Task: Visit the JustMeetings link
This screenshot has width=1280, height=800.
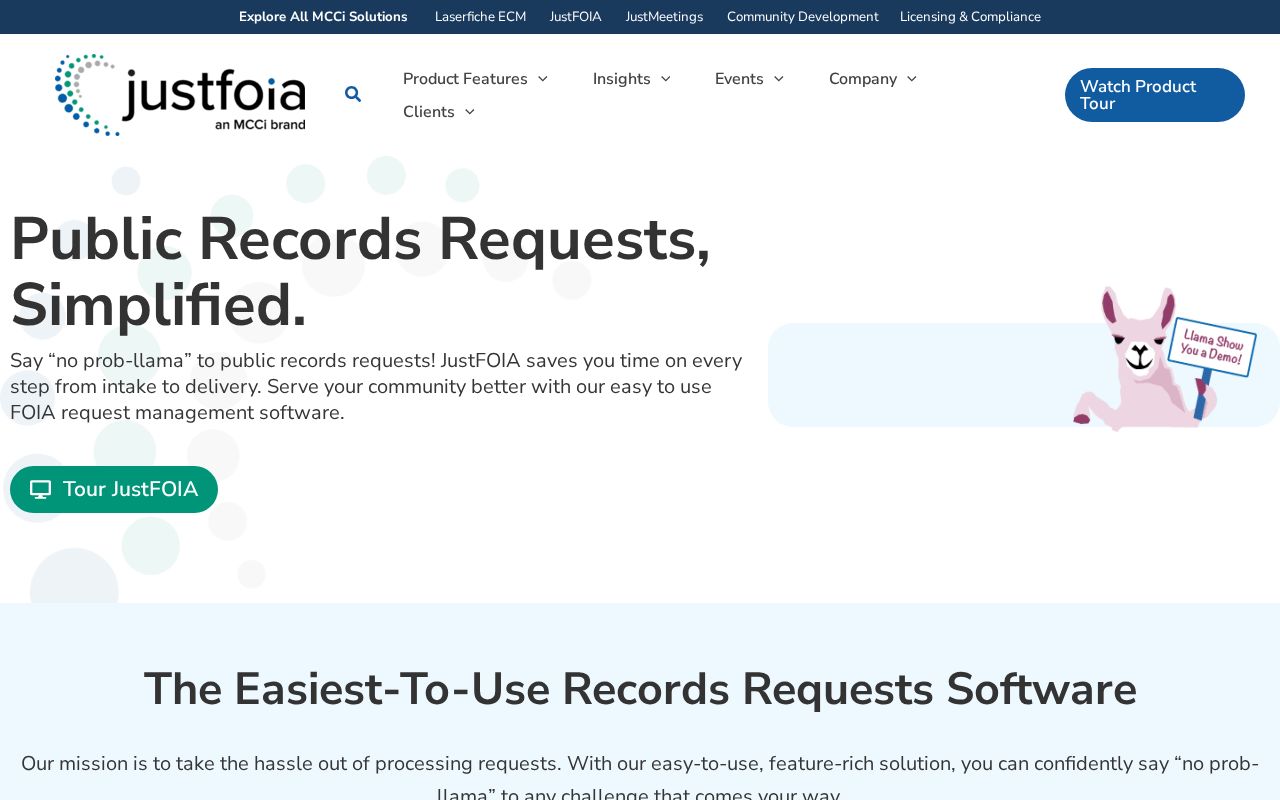Action: click(x=665, y=17)
